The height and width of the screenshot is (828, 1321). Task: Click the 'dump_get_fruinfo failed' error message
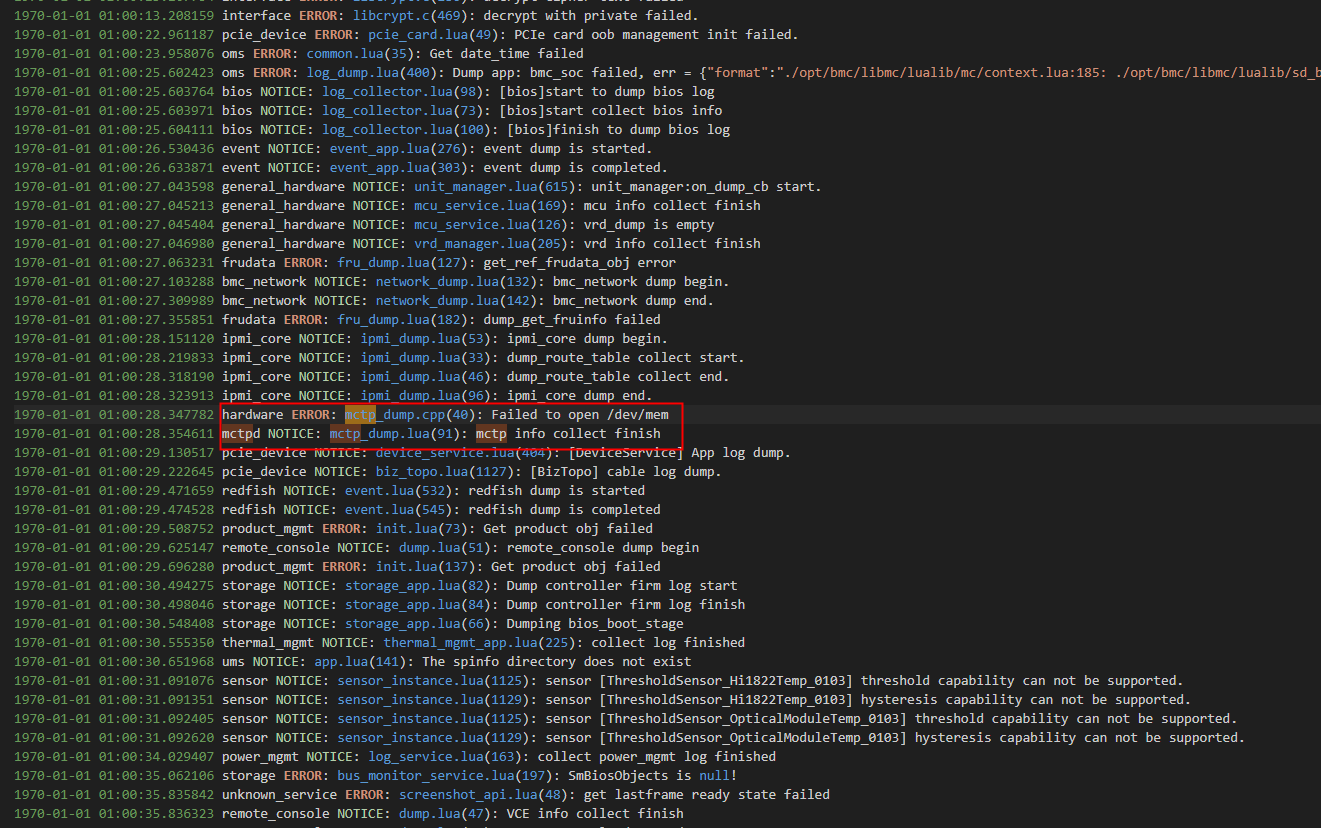[572, 320]
